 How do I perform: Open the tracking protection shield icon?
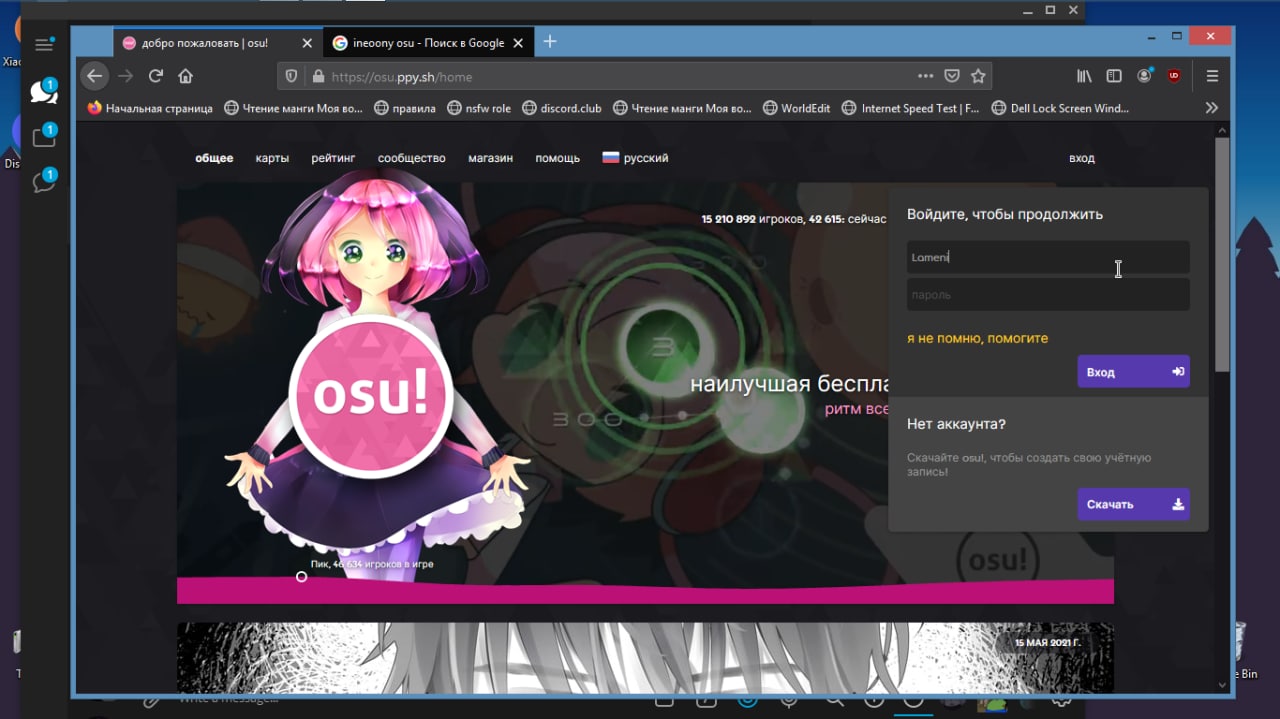292,76
